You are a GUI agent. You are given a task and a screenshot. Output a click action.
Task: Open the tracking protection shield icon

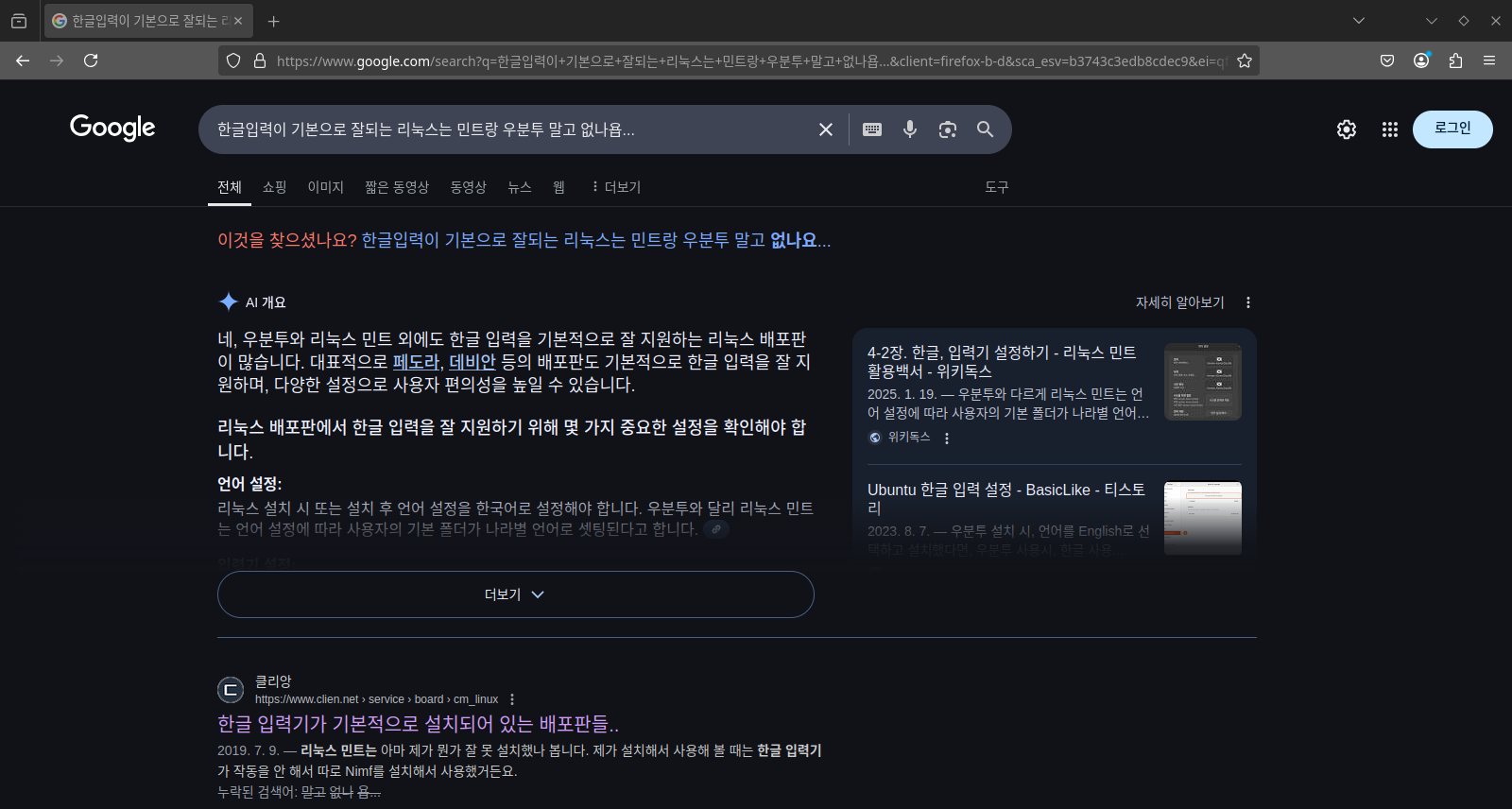click(233, 60)
